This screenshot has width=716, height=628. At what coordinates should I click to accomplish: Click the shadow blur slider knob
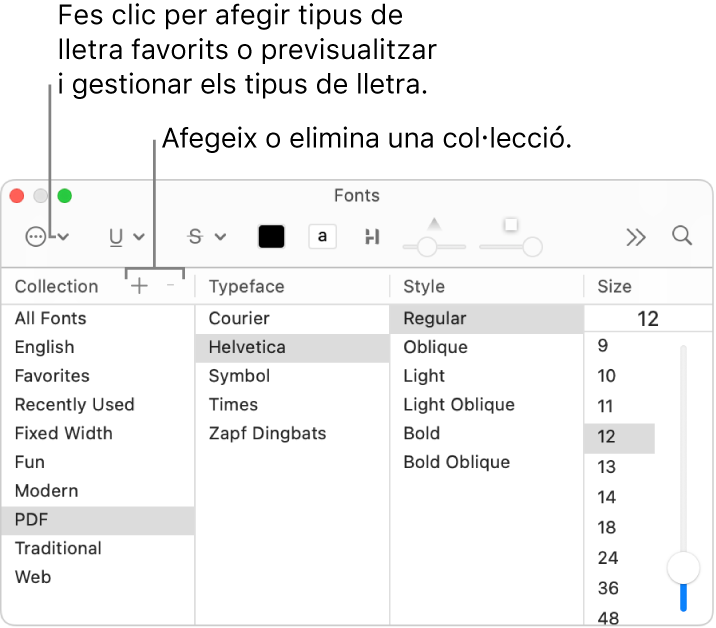point(533,245)
